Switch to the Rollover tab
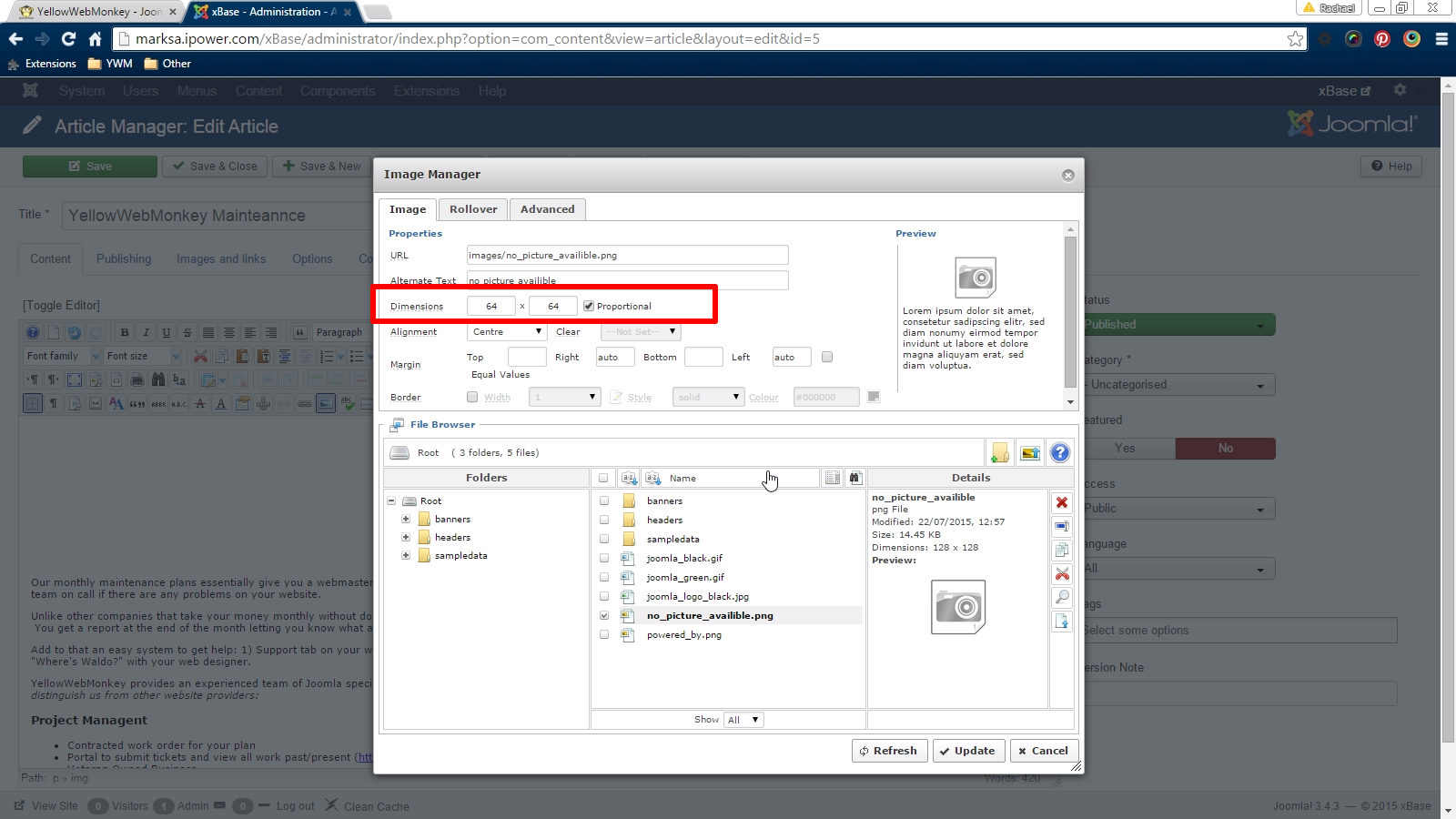 coord(473,209)
